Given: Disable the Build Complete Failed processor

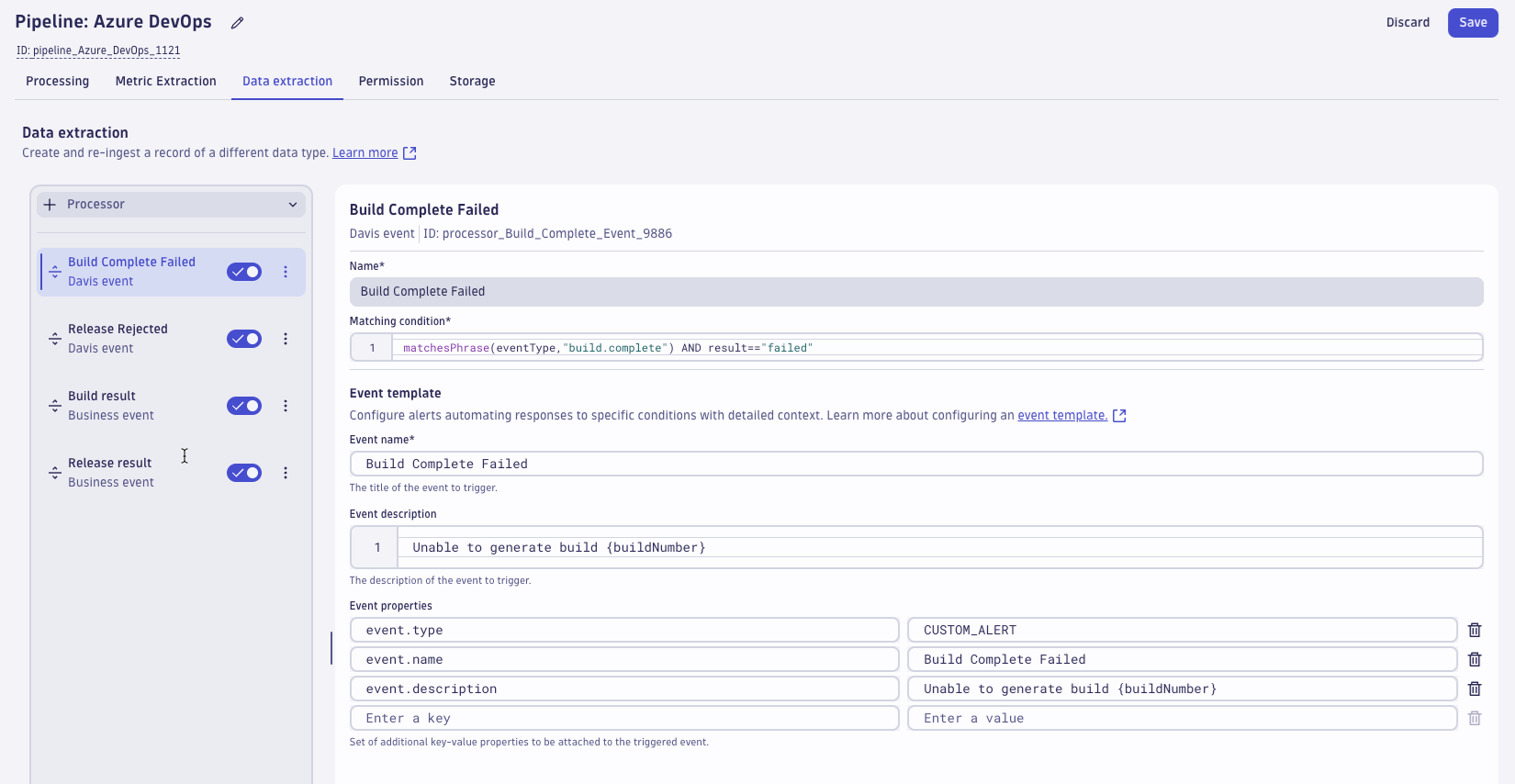Looking at the screenshot, I should [x=244, y=272].
